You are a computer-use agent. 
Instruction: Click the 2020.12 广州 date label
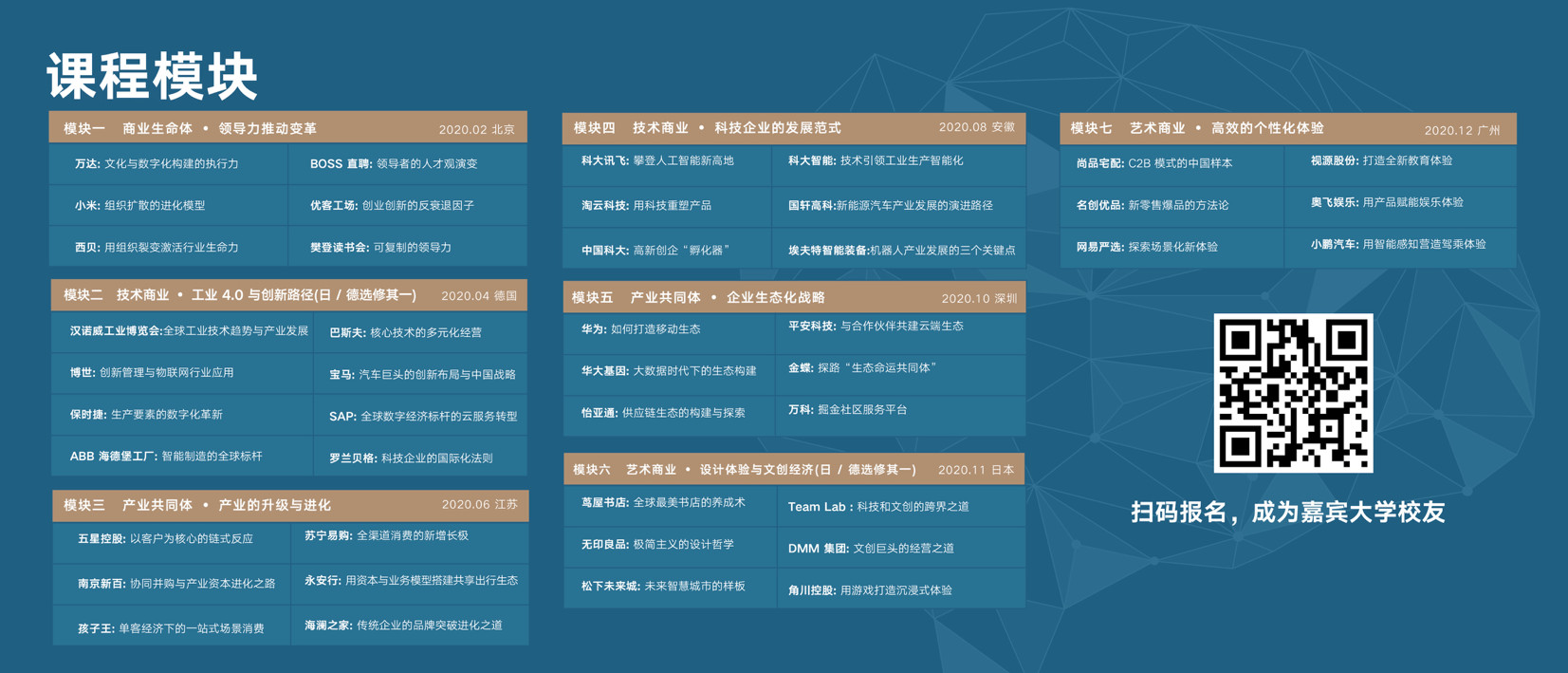coord(1462,131)
